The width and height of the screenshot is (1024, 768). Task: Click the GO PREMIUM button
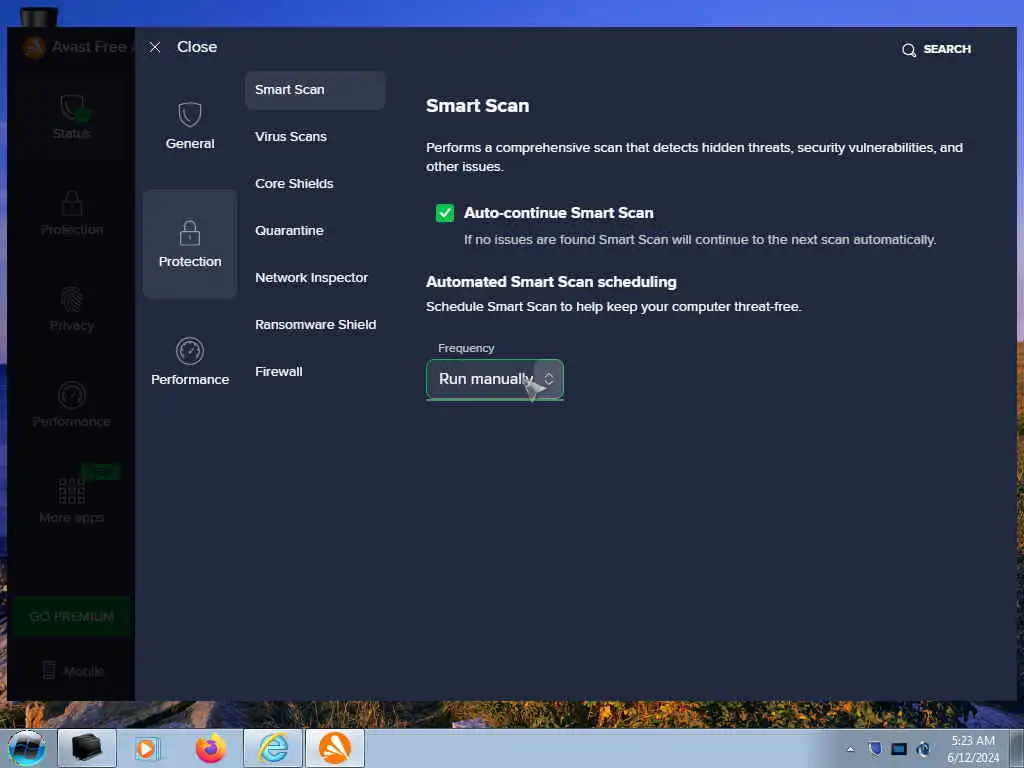72,616
